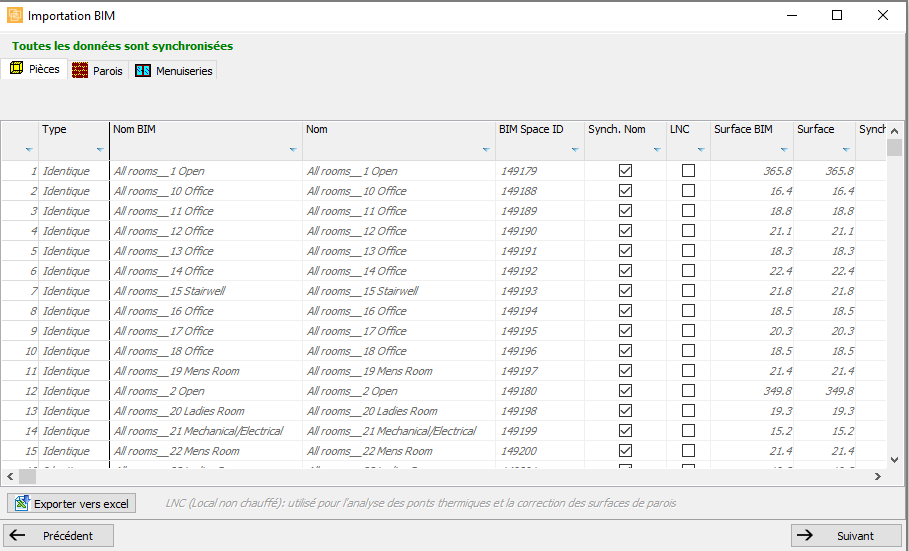This screenshot has width=909, height=551.
Task: Continue with the Suivant button
Action: [x=847, y=535]
